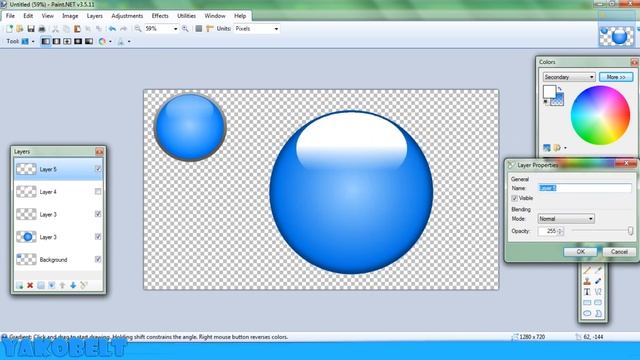Click the red X Delete Layer icon
Viewport: 640px width, 360px height.
point(30,285)
